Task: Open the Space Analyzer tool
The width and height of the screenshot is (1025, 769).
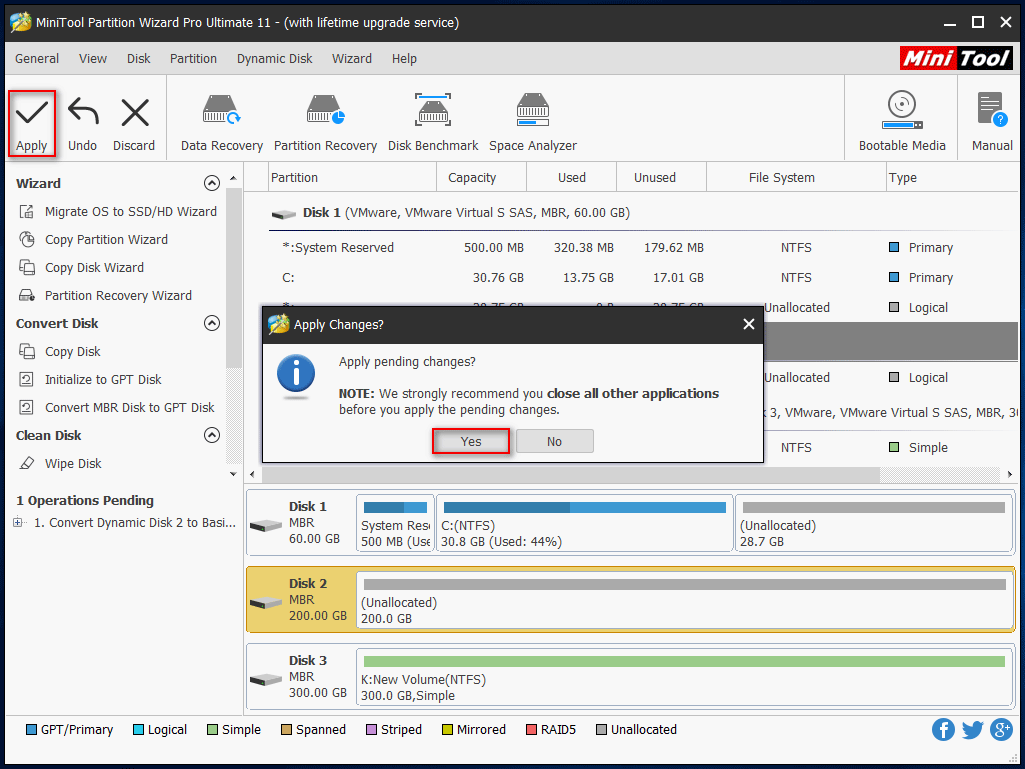Action: 533,123
